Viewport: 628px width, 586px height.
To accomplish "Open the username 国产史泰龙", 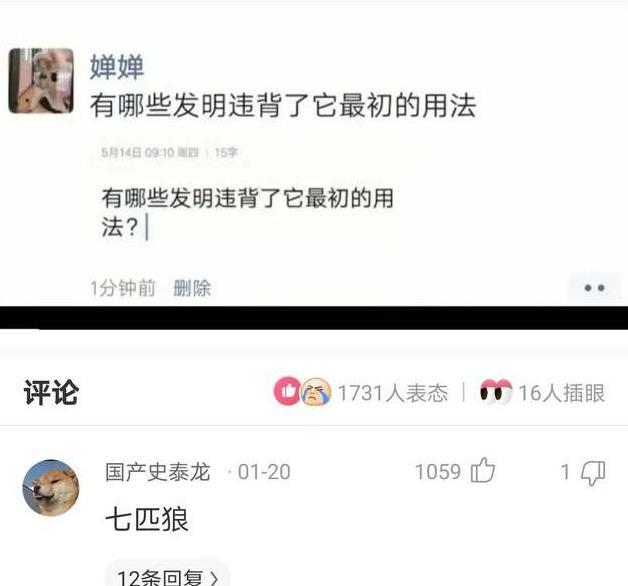I will (x=157, y=471).
